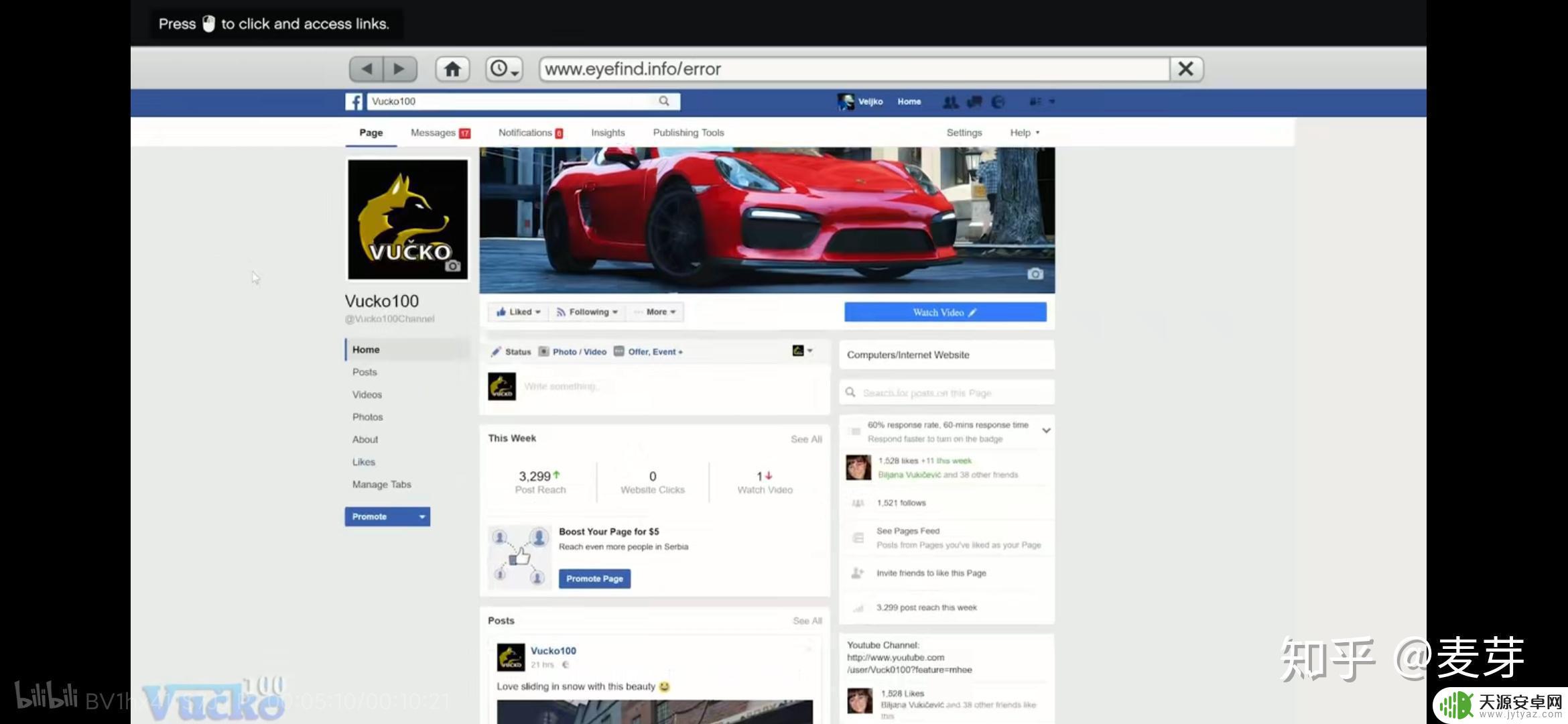
Task: Open the Liked dropdown
Action: coord(518,312)
